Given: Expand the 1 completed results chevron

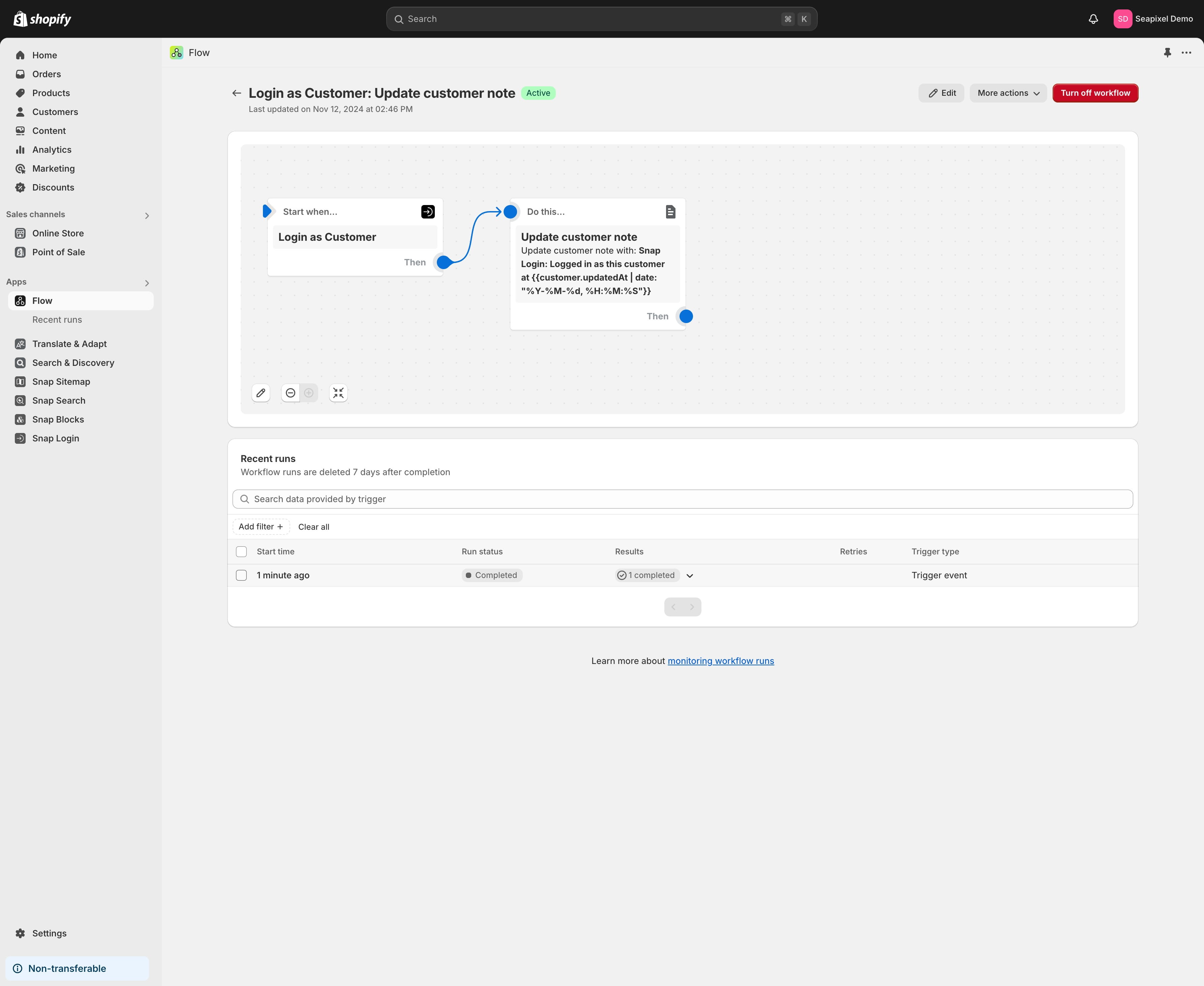Looking at the screenshot, I should 690,576.
